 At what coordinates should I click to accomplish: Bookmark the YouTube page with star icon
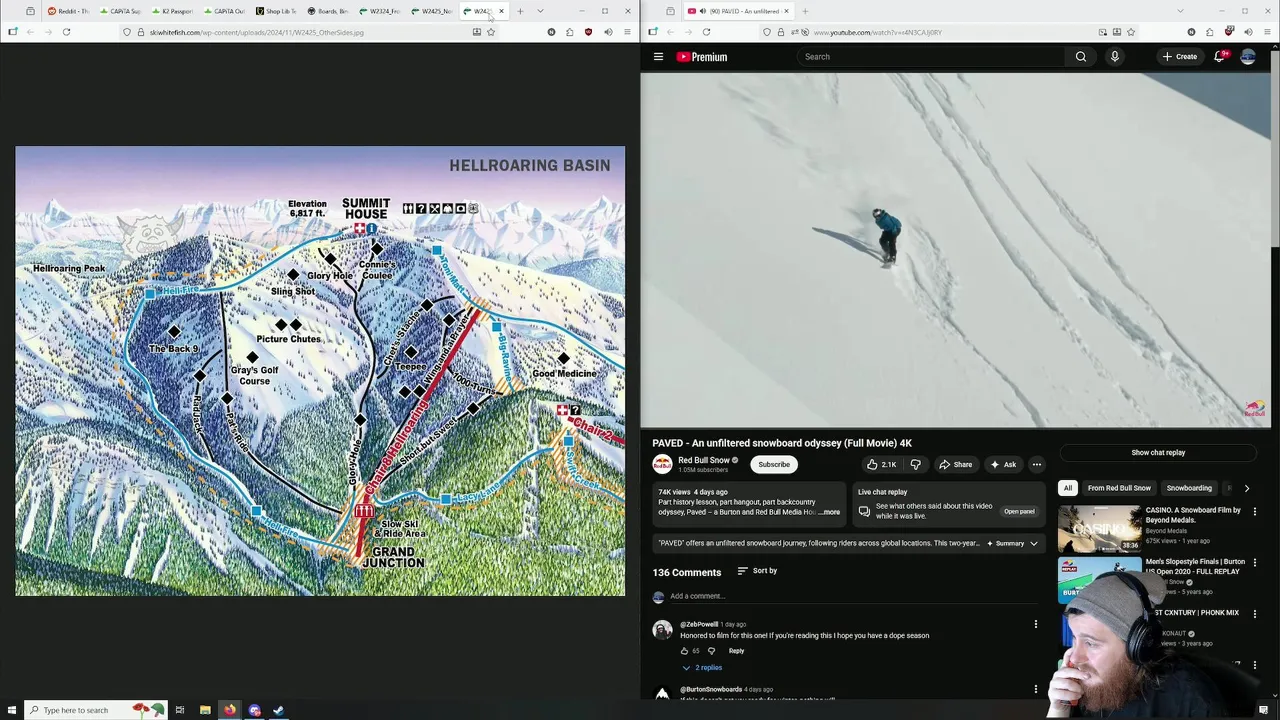coord(1130,32)
